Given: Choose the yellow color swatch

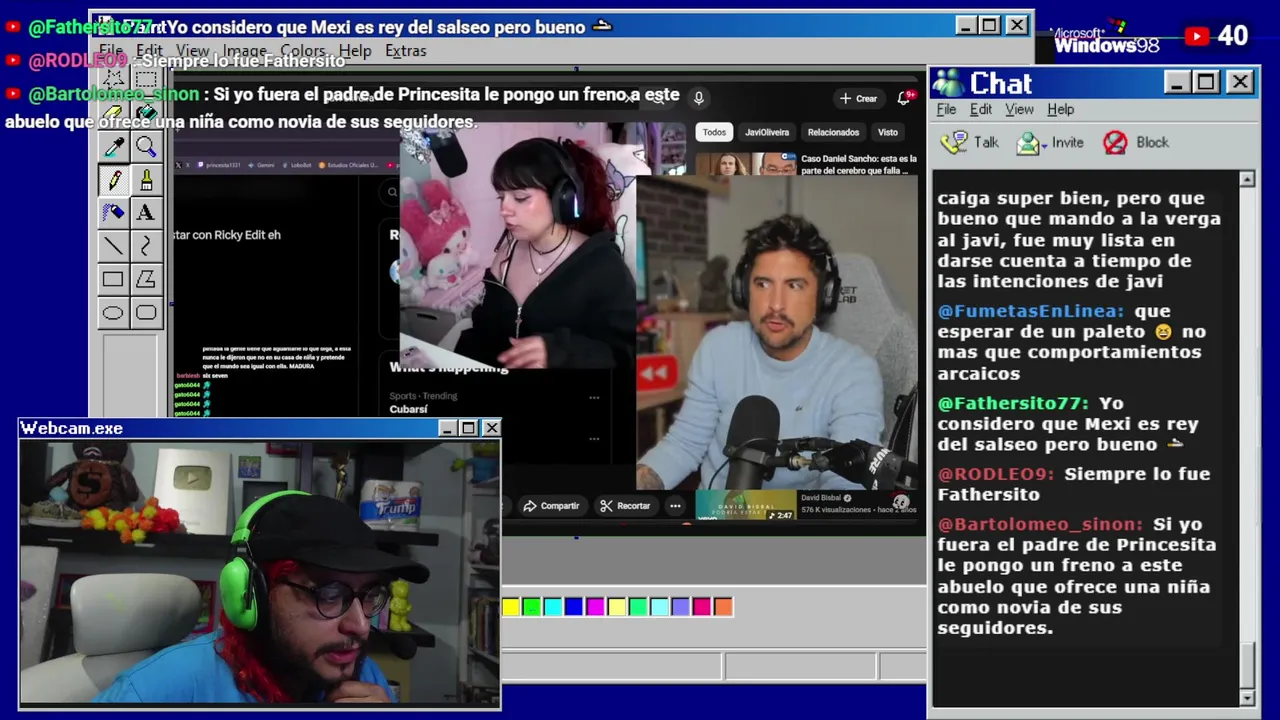Looking at the screenshot, I should tap(511, 606).
